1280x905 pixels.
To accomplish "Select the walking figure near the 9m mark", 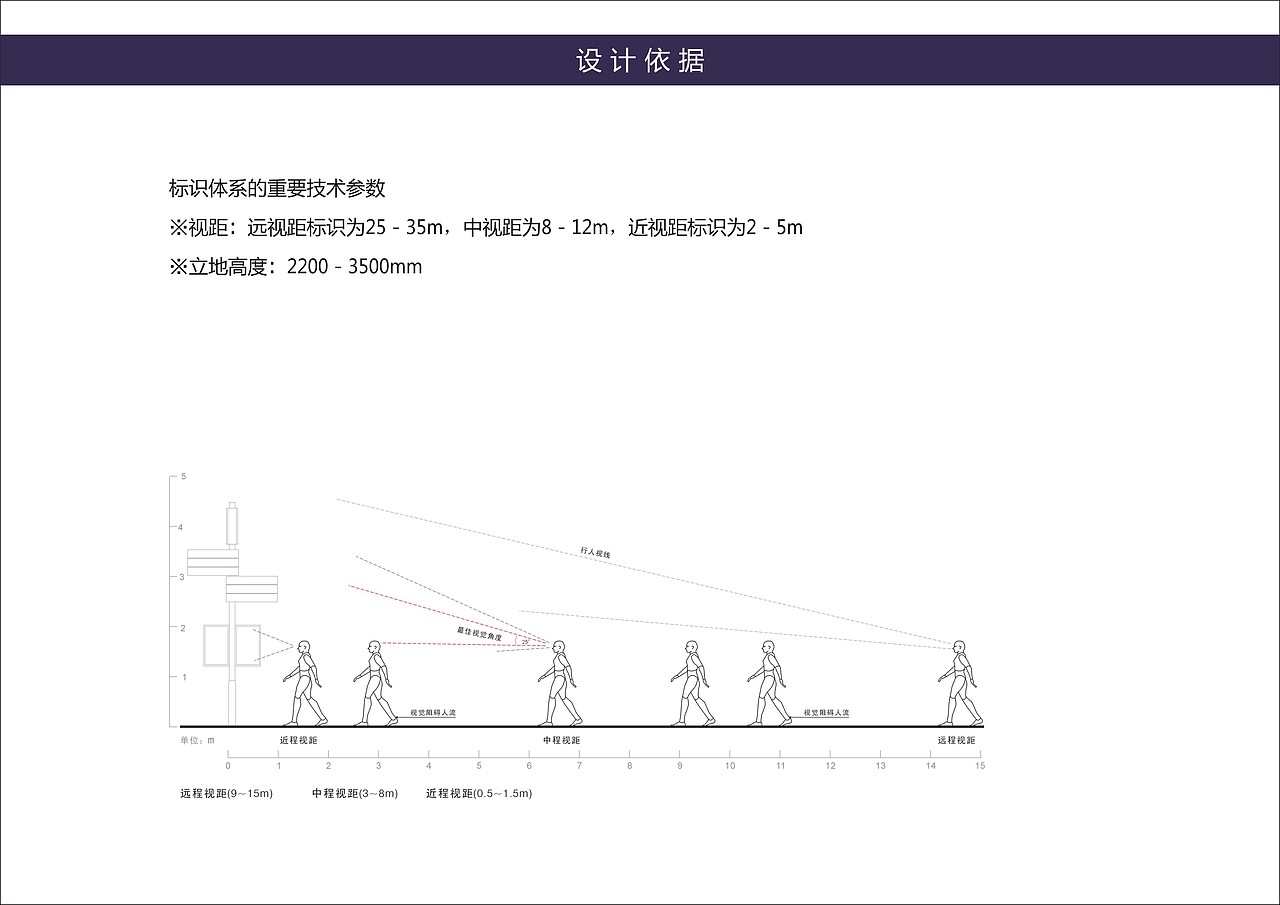I will click(690, 680).
